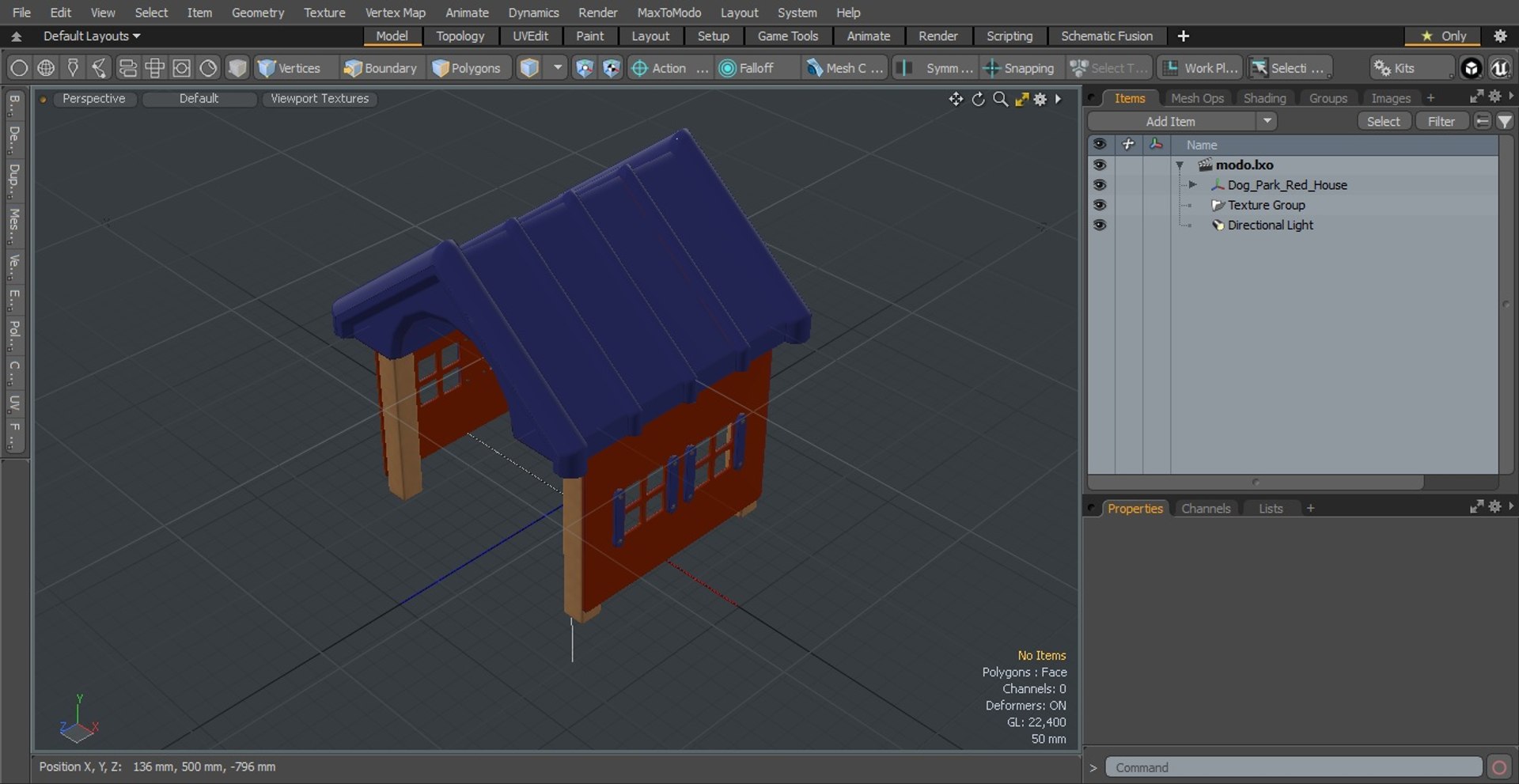Click the Filter button in Items panel
1519x784 pixels.
(x=1441, y=121)
